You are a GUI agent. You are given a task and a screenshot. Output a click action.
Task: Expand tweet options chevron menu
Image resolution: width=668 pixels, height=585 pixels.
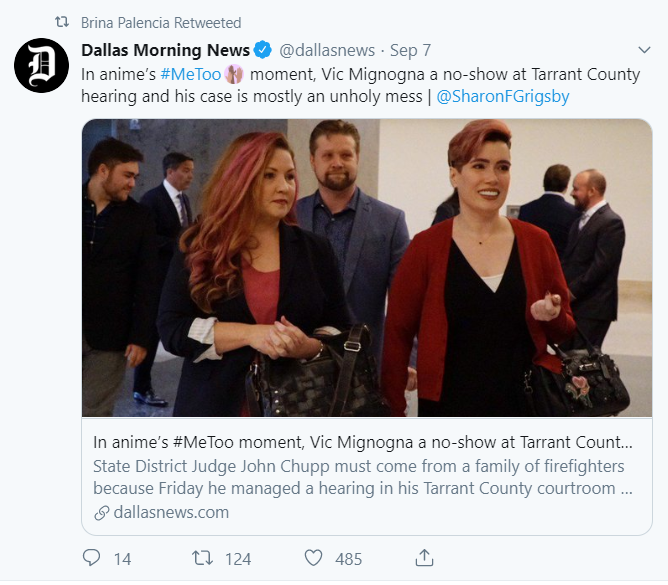(644, 50)
